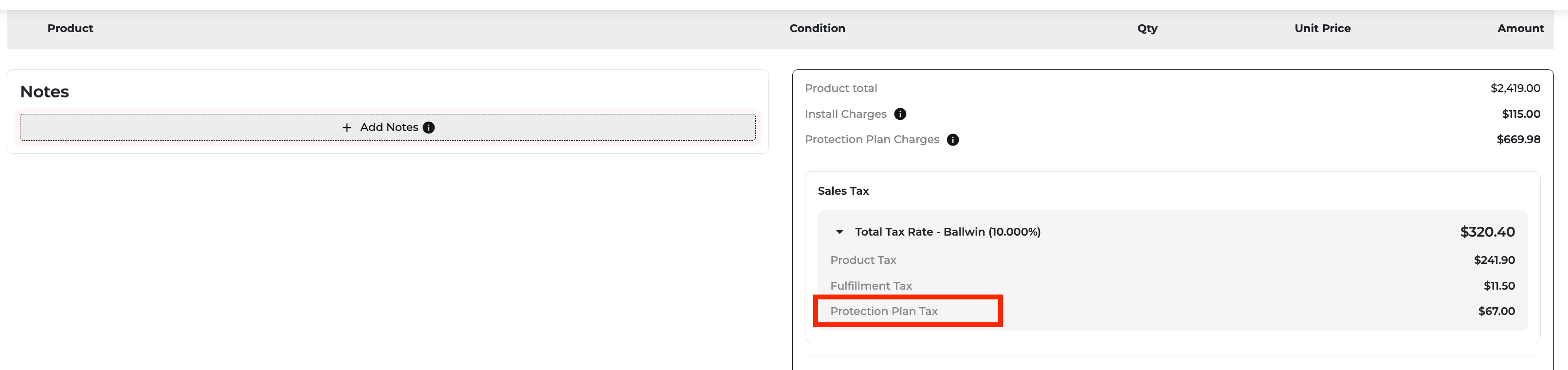Viewport: 1568px width, 370px height.
Task: Open the Protection Plan Charges info icon
Action: pos(953,139)
